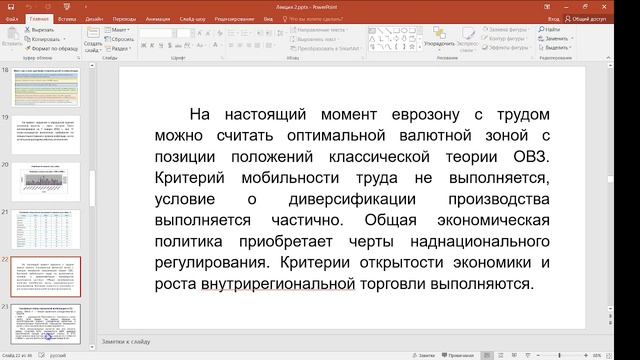Select slide 20 thumbnail with chart
This screenshot has width=640, height=360.
(46, 182)
